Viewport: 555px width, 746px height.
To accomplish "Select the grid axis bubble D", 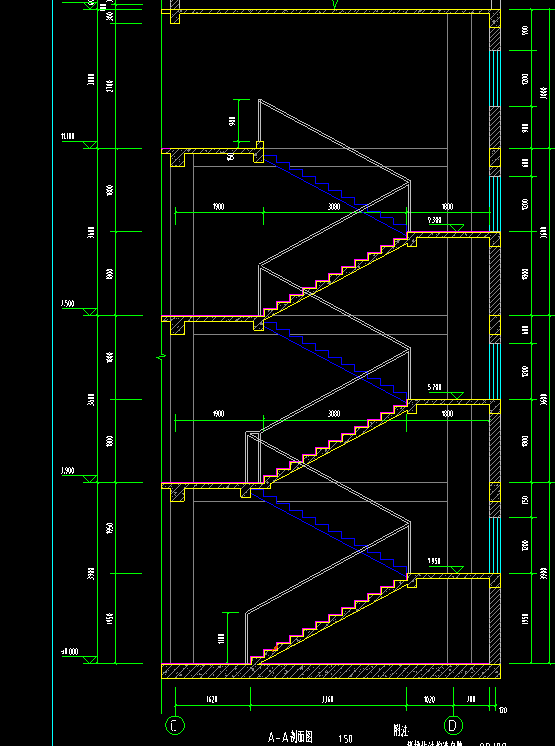I will click(453, 726).
